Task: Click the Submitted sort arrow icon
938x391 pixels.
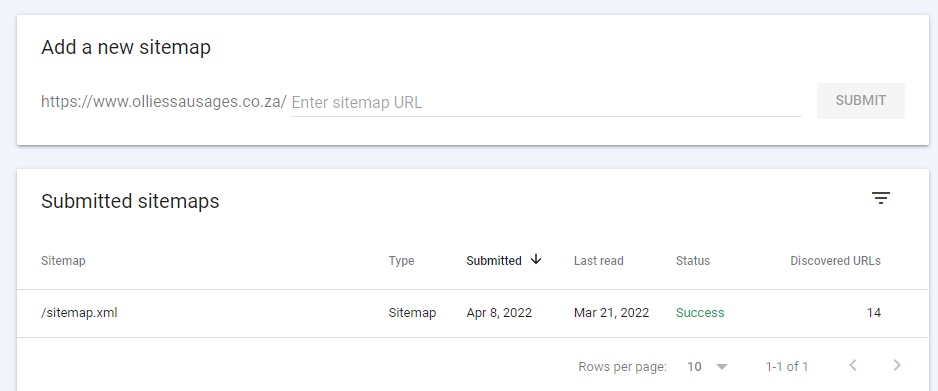Action: [536, 259]
